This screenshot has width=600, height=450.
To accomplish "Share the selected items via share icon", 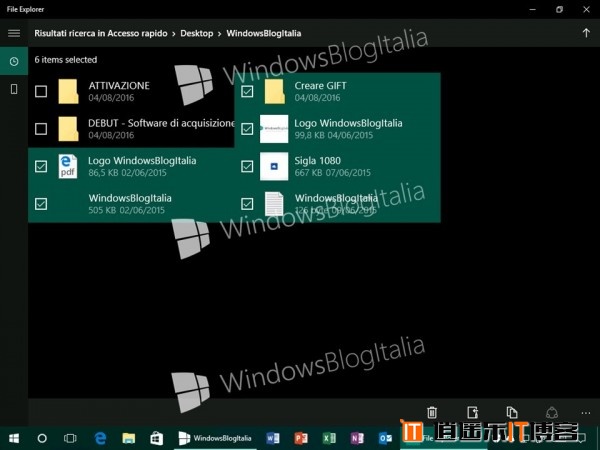I will [551, 412].
